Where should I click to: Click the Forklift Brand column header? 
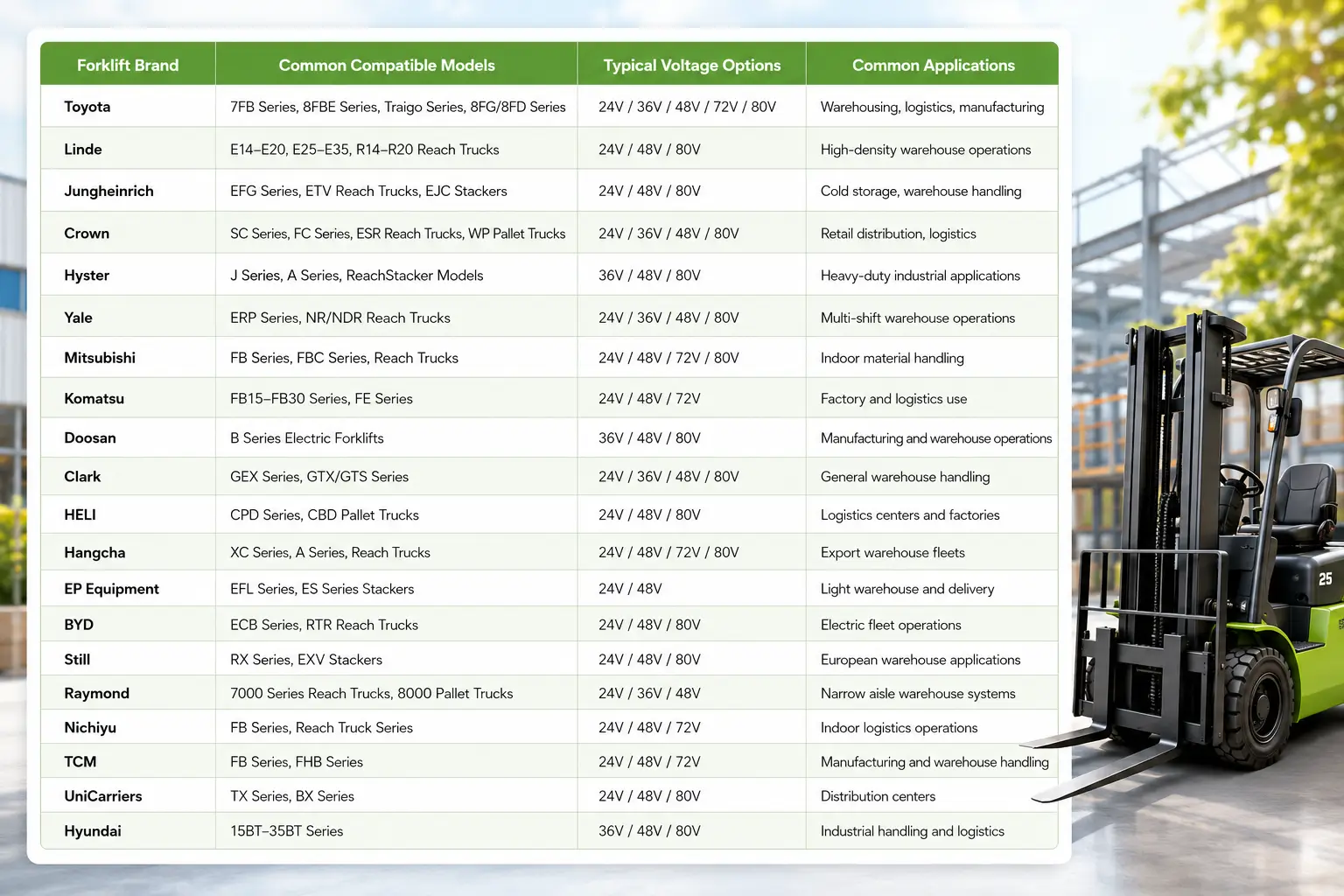tap(128, 65)
